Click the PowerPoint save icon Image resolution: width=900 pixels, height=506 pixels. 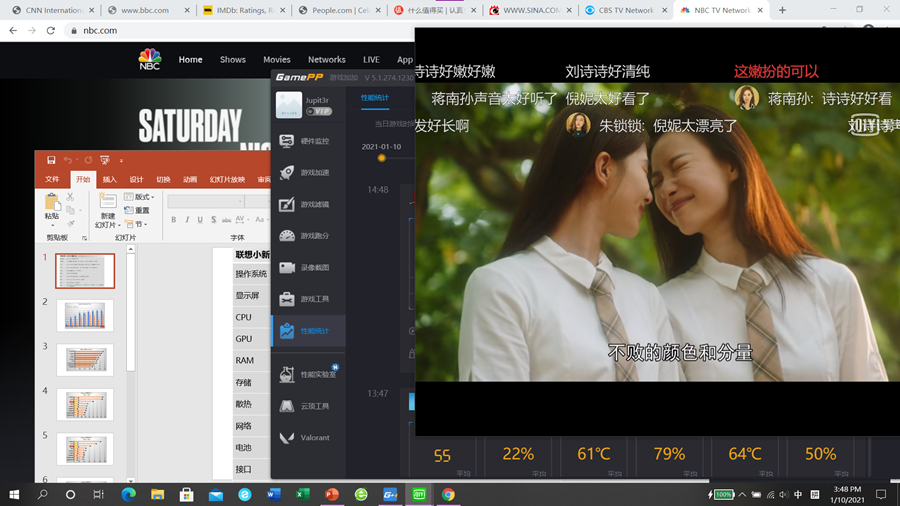[x=51, y=160]
